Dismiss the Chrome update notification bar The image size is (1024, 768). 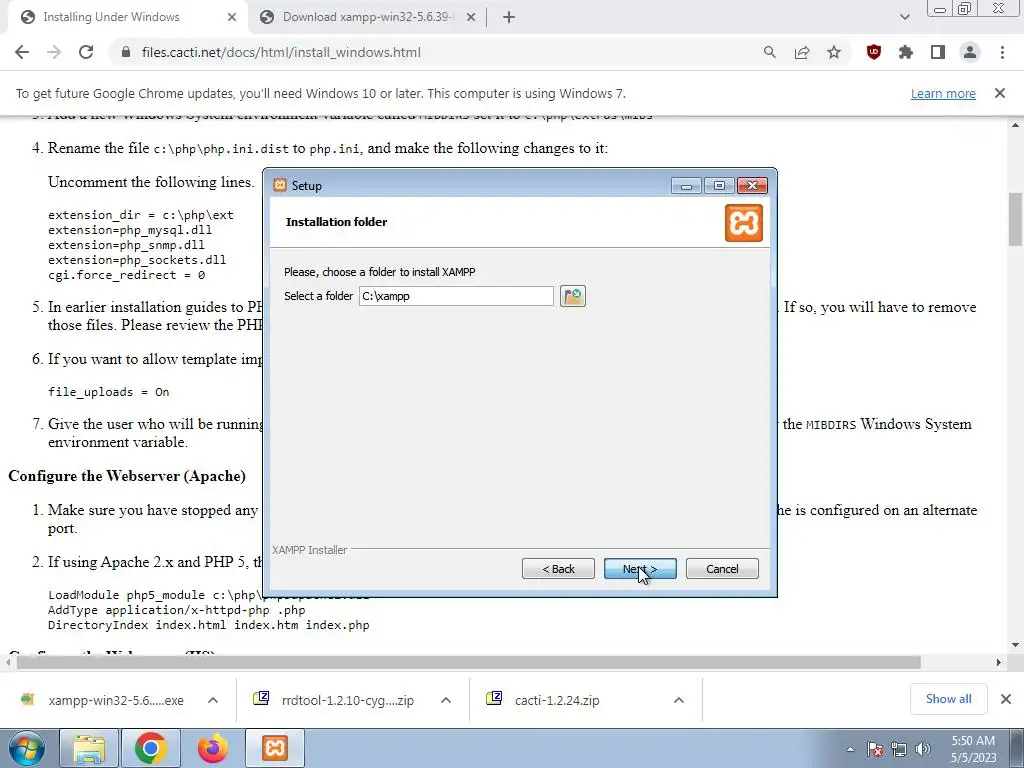1000,93
